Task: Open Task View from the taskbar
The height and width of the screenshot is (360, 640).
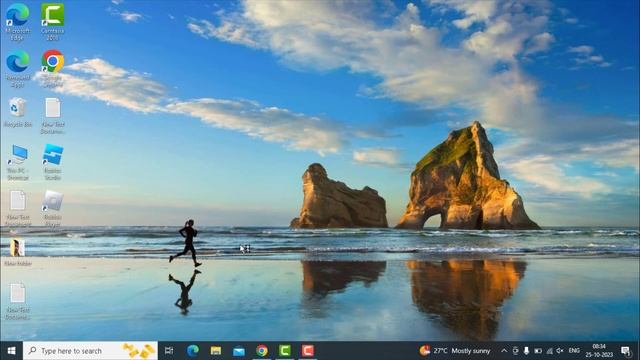Action: (x=169, y=351)
